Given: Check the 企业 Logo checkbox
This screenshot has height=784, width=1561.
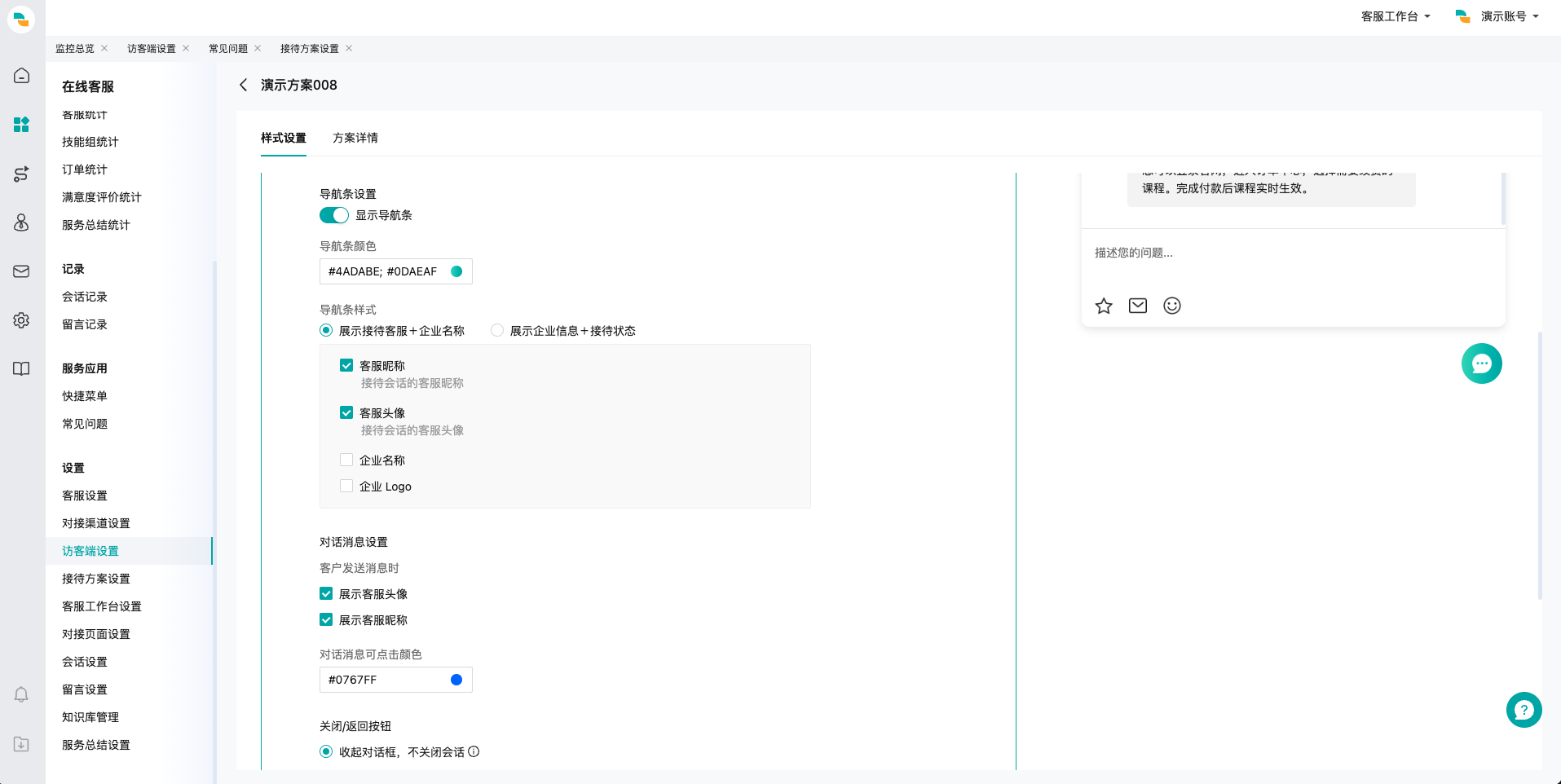Looking at the screenshot, I should point(346,486).
